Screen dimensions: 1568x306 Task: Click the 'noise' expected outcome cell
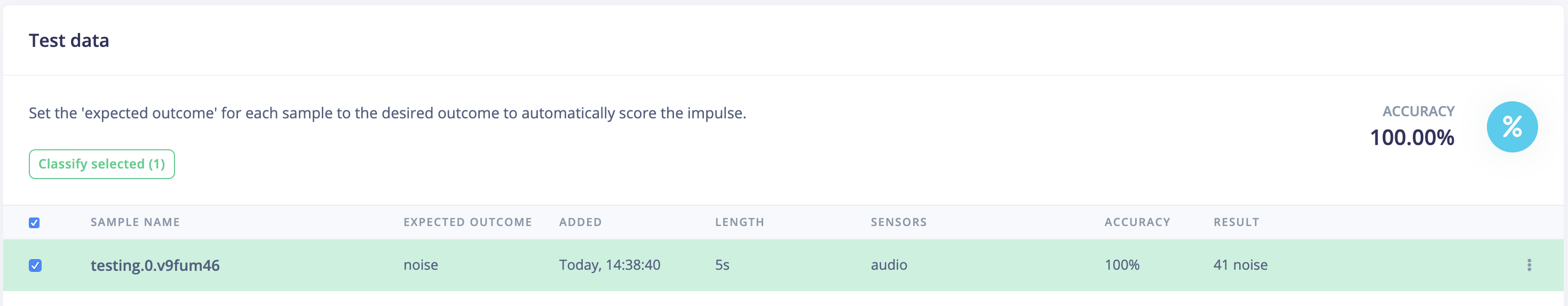coord(421,264)
